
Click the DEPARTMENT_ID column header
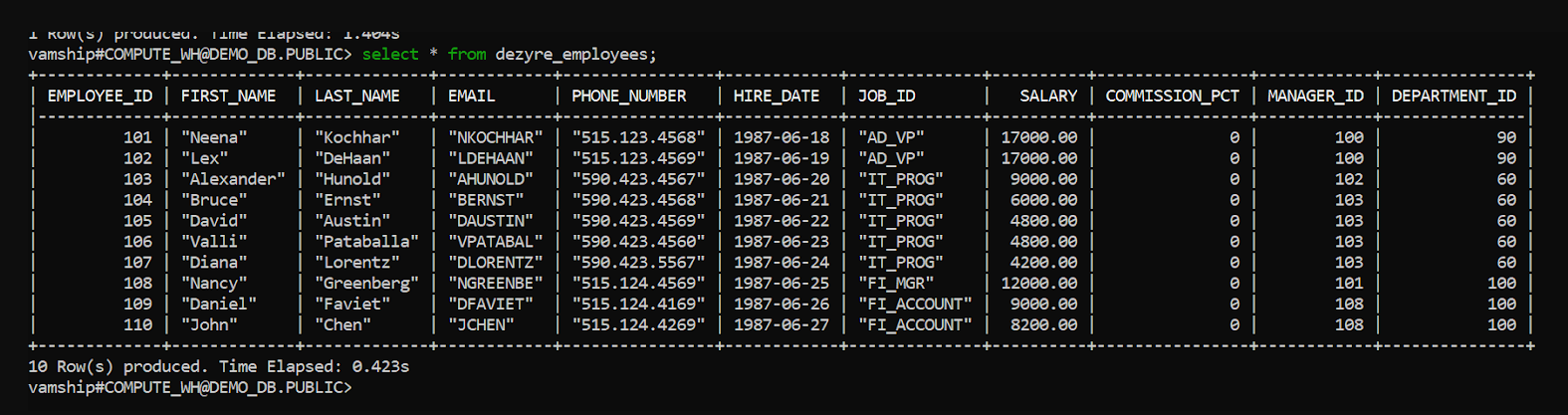click(x=1454, y=96)
